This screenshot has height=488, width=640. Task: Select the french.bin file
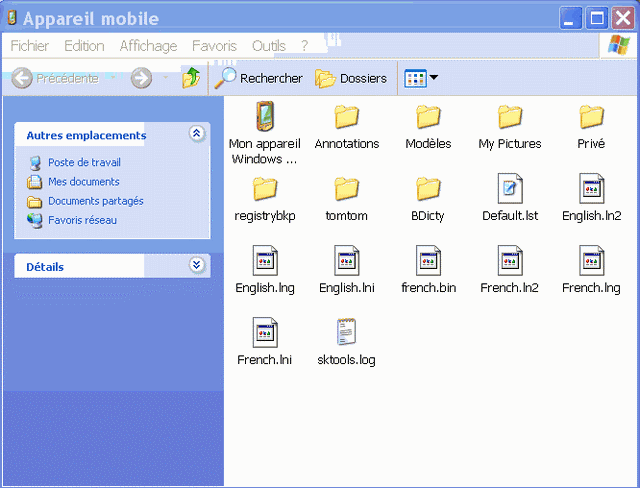coord(428,261)
